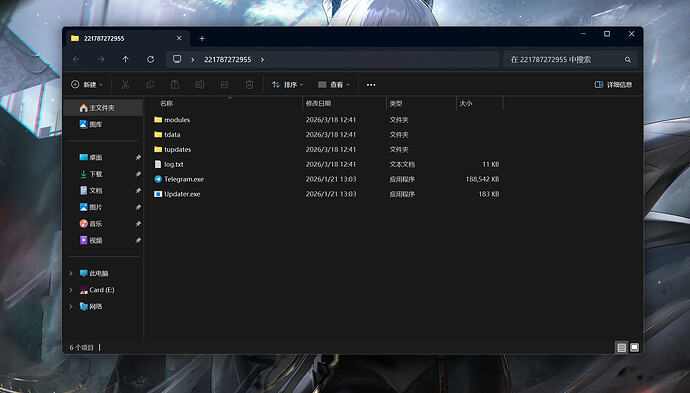690x393 pixels.
Task: Select the Telegram.exe file icon
Action: [x=158, y=179]
